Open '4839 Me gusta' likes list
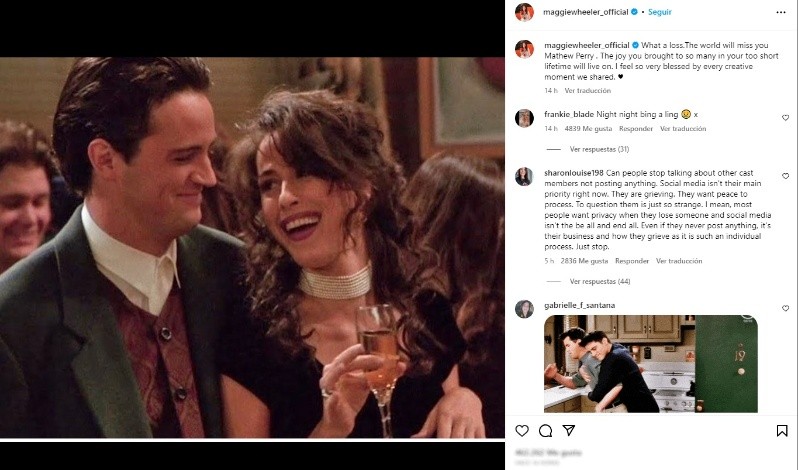 click(x=588, y=129)
